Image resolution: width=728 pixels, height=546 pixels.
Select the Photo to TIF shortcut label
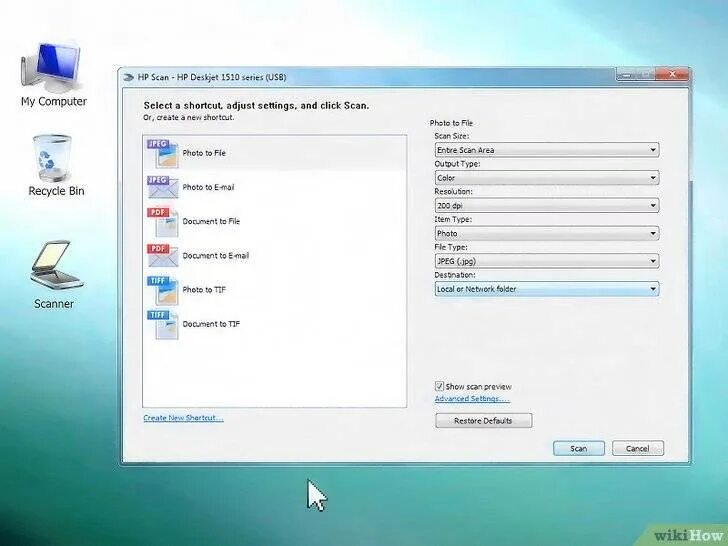204,290
